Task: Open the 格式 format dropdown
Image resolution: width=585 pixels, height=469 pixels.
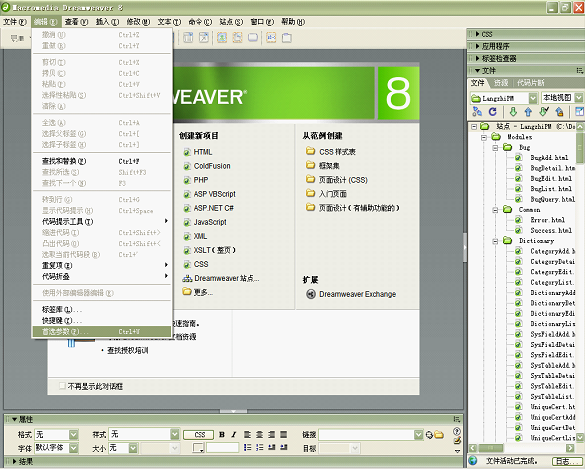Action: pos(73,435)
